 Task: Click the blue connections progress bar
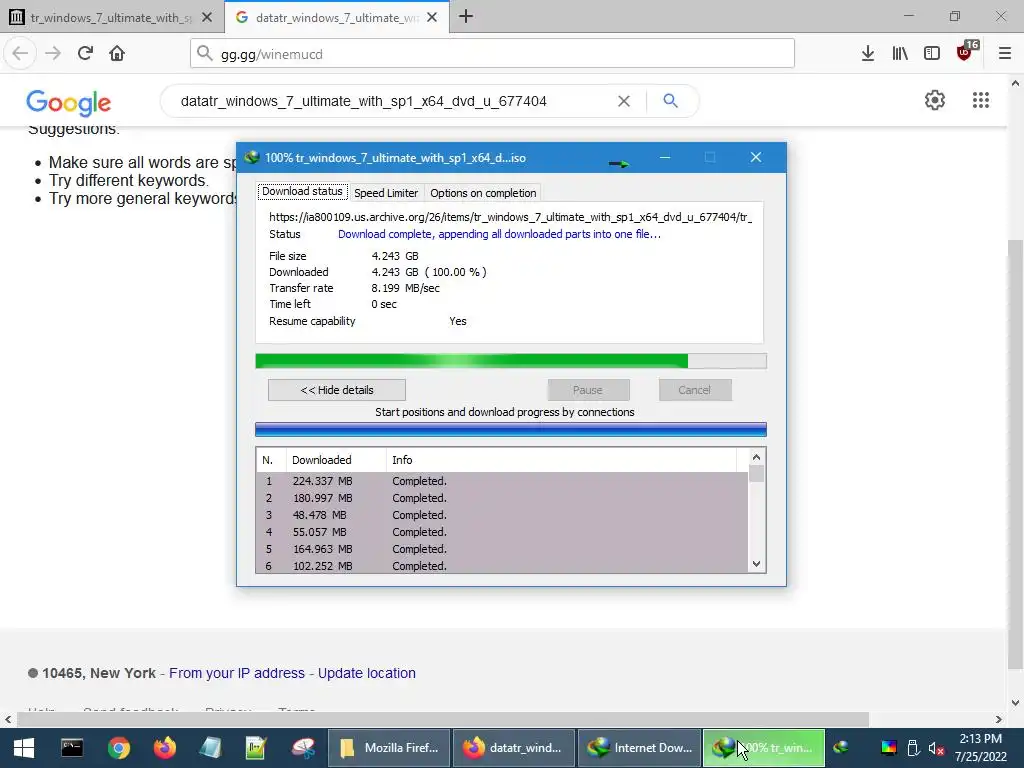(x=511, y=430)
